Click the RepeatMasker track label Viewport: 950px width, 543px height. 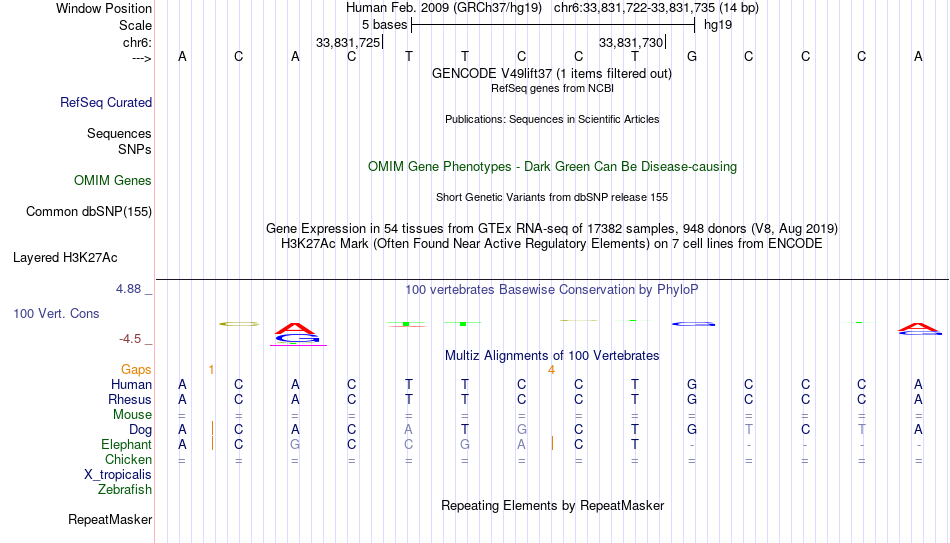pos(110,519)
